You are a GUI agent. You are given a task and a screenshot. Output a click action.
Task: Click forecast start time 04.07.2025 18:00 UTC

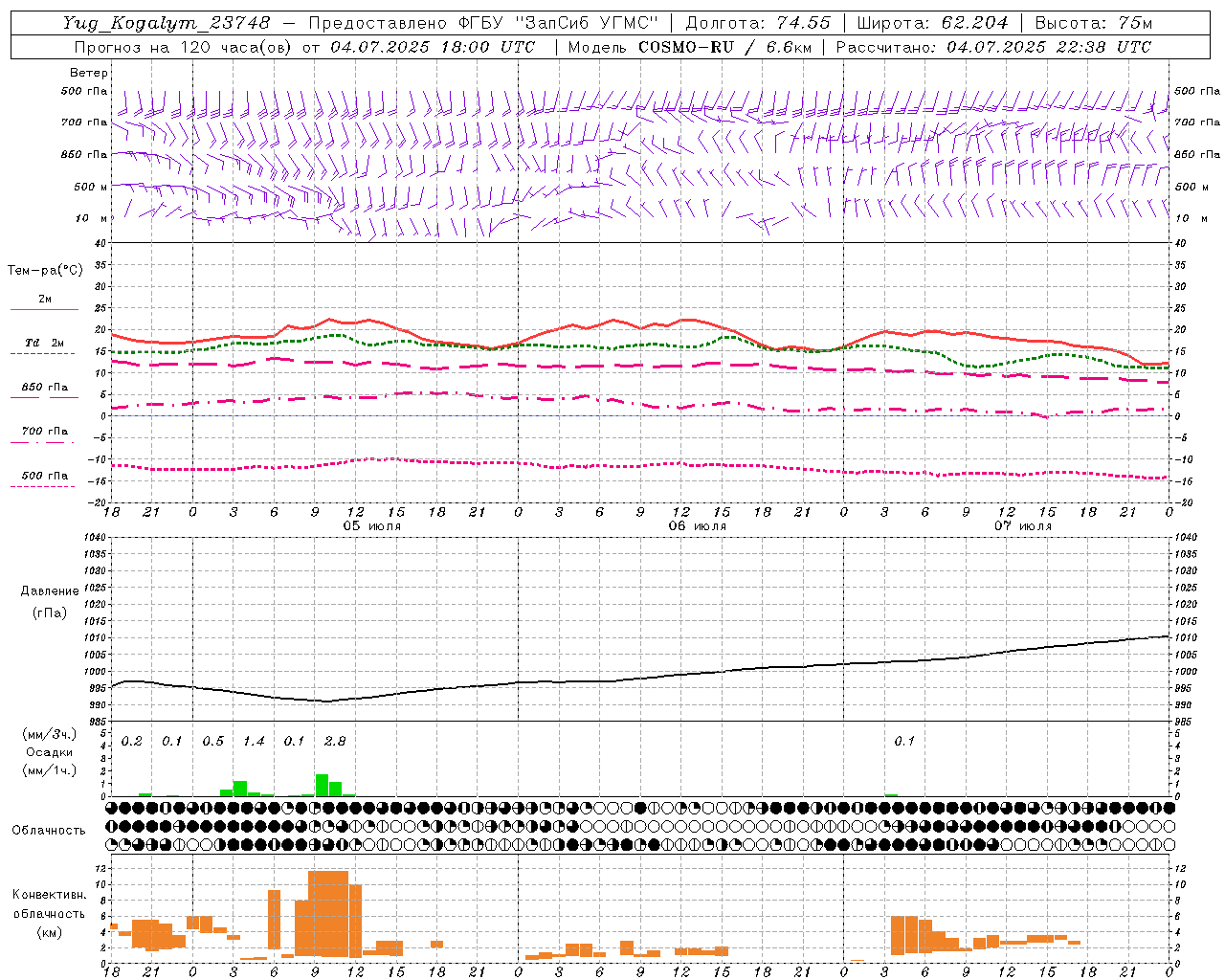pyautogui.click(x=433, y=47)
